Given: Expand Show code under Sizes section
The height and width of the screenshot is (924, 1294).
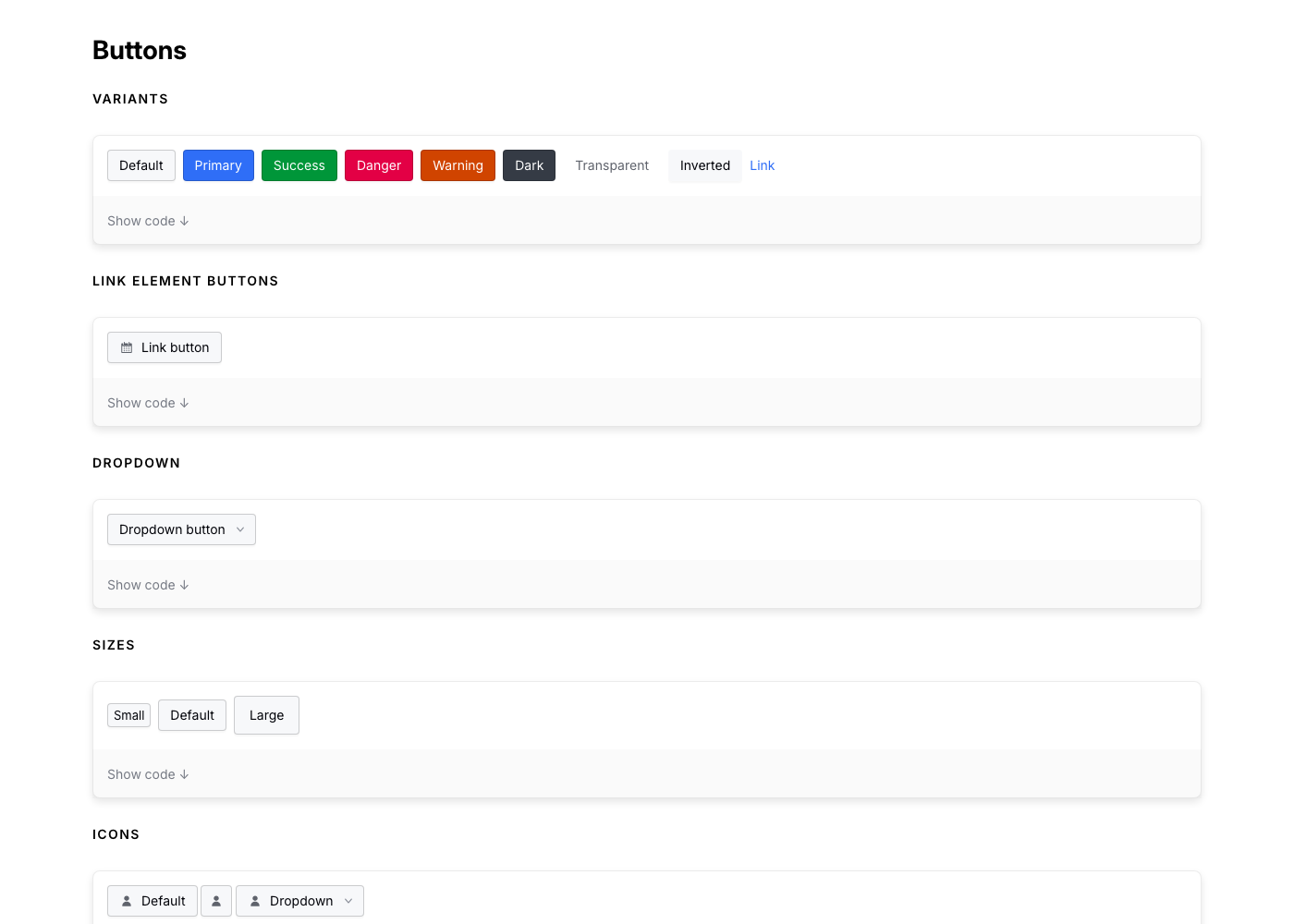Looking at the screenshot, I should (148, 774).
